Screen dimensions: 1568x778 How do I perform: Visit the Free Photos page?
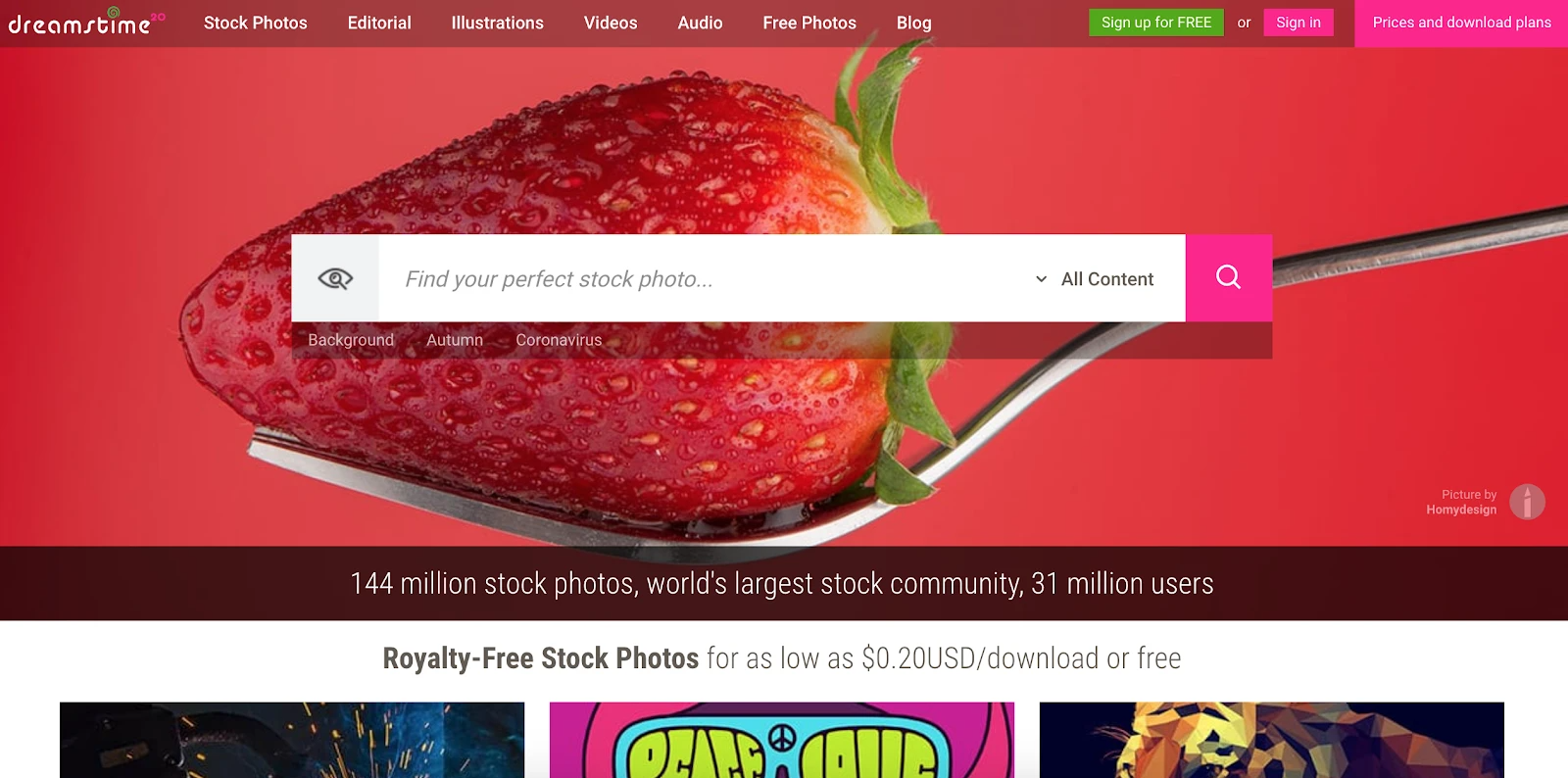pos(809,23)
